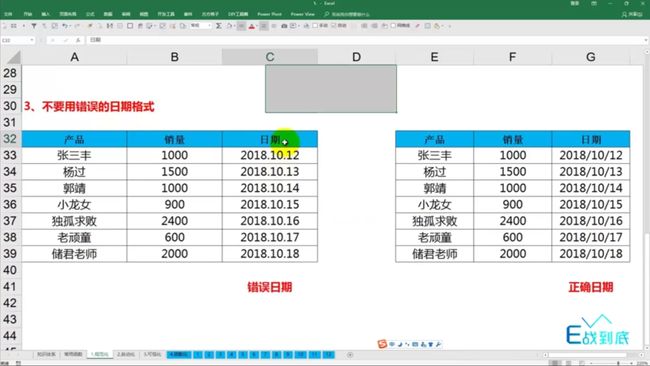This screenshot has width=650, height=366.
Task: Click cell with date 2018/10/12
Action: point(591,155)
